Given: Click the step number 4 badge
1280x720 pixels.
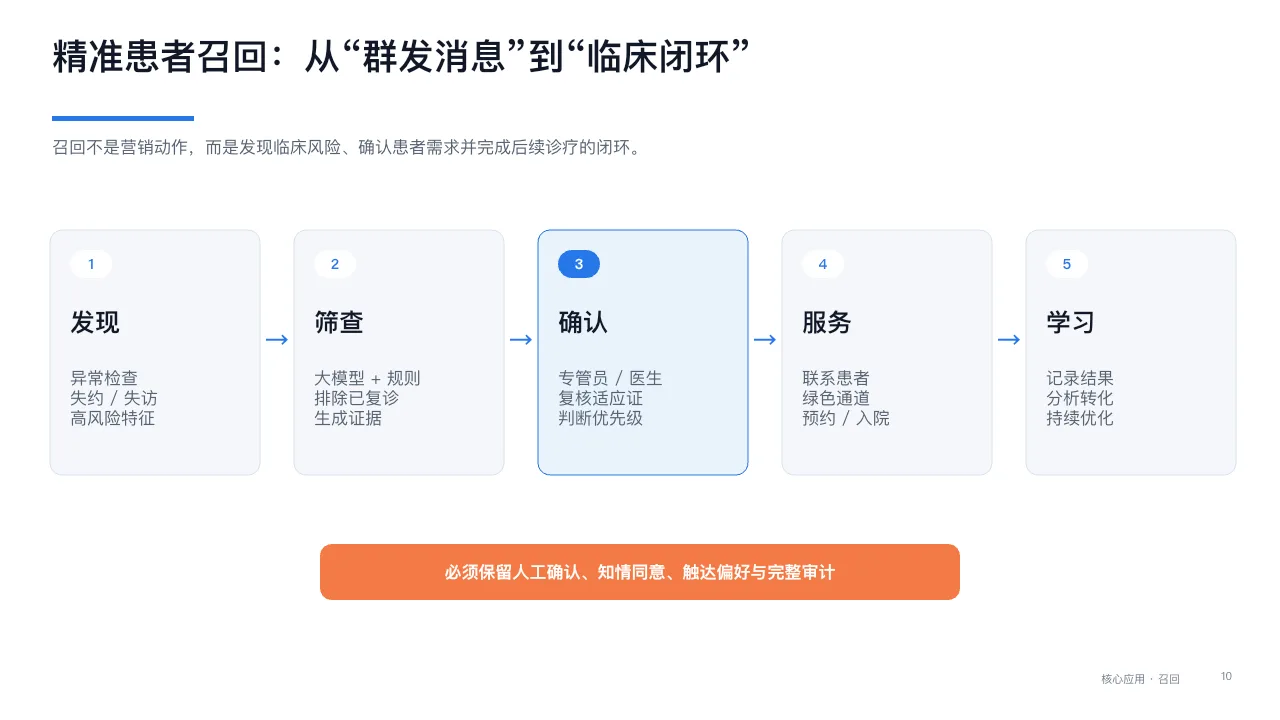Looking at the screenshot, I should coord(823,264).
